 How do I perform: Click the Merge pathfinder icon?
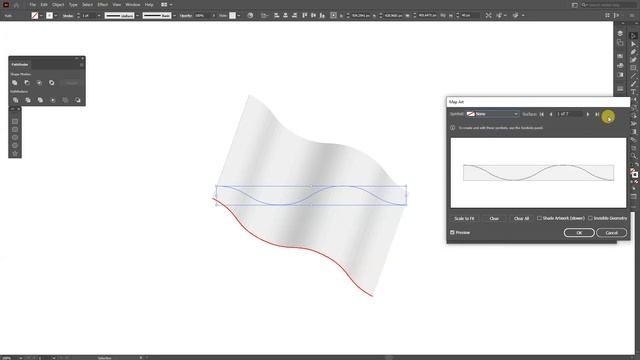[40, 100]
